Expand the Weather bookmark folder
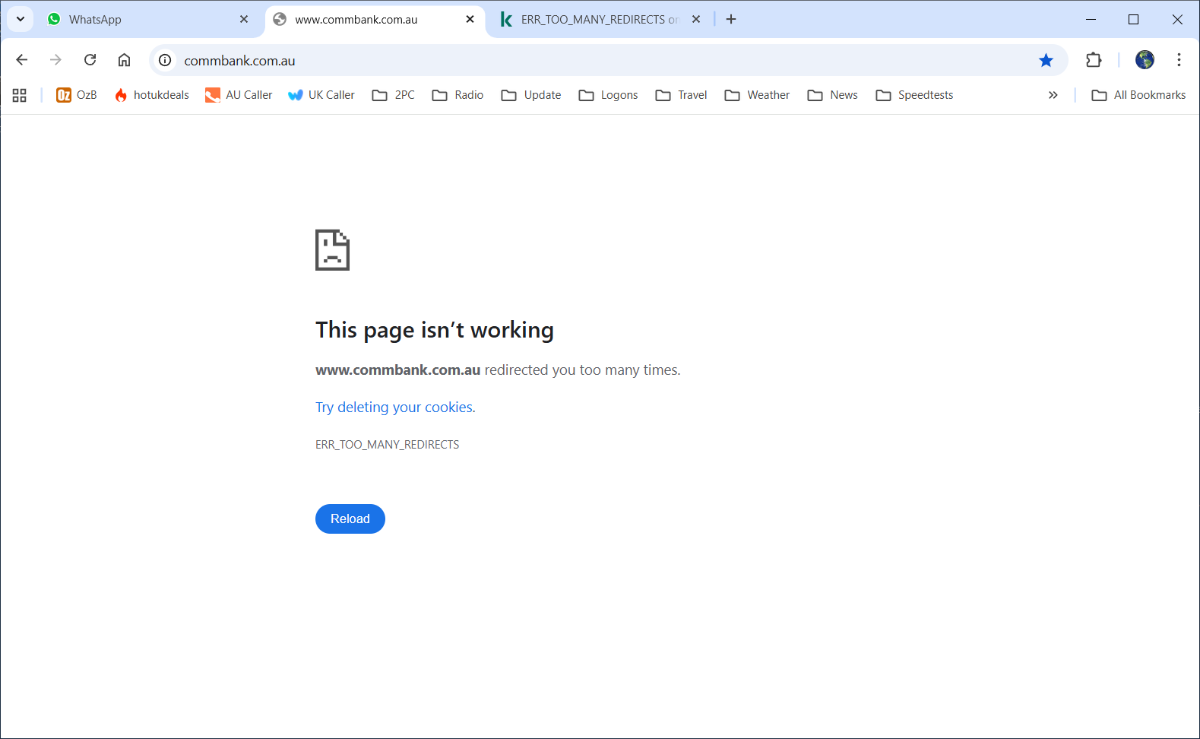1200x739 pixels. pos(756,95)
